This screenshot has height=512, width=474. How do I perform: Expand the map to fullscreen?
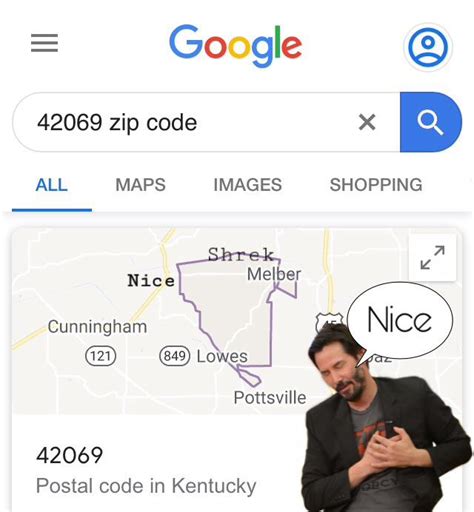click(432, 257)
